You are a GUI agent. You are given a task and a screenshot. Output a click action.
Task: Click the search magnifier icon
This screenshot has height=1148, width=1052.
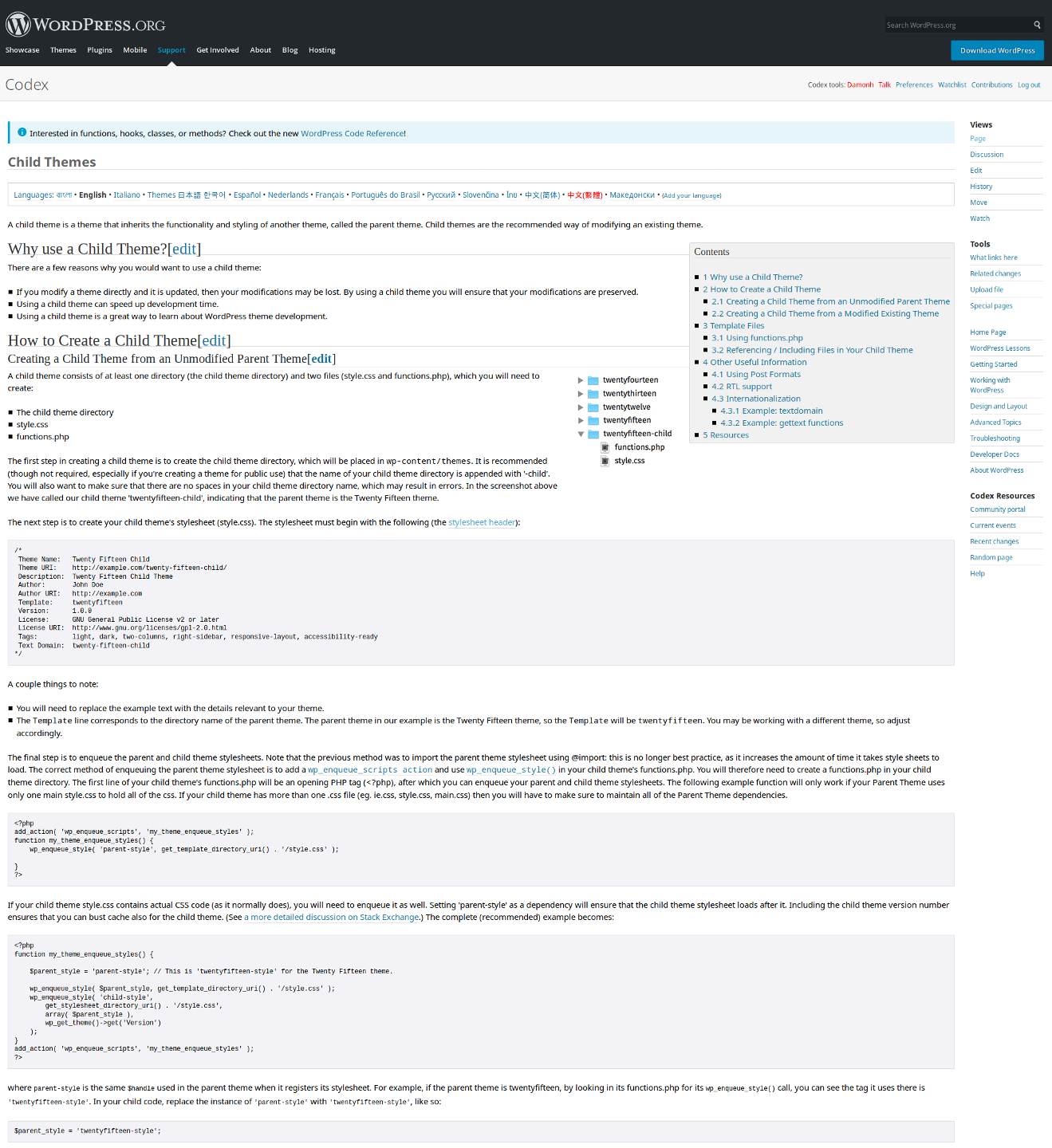1037,25
